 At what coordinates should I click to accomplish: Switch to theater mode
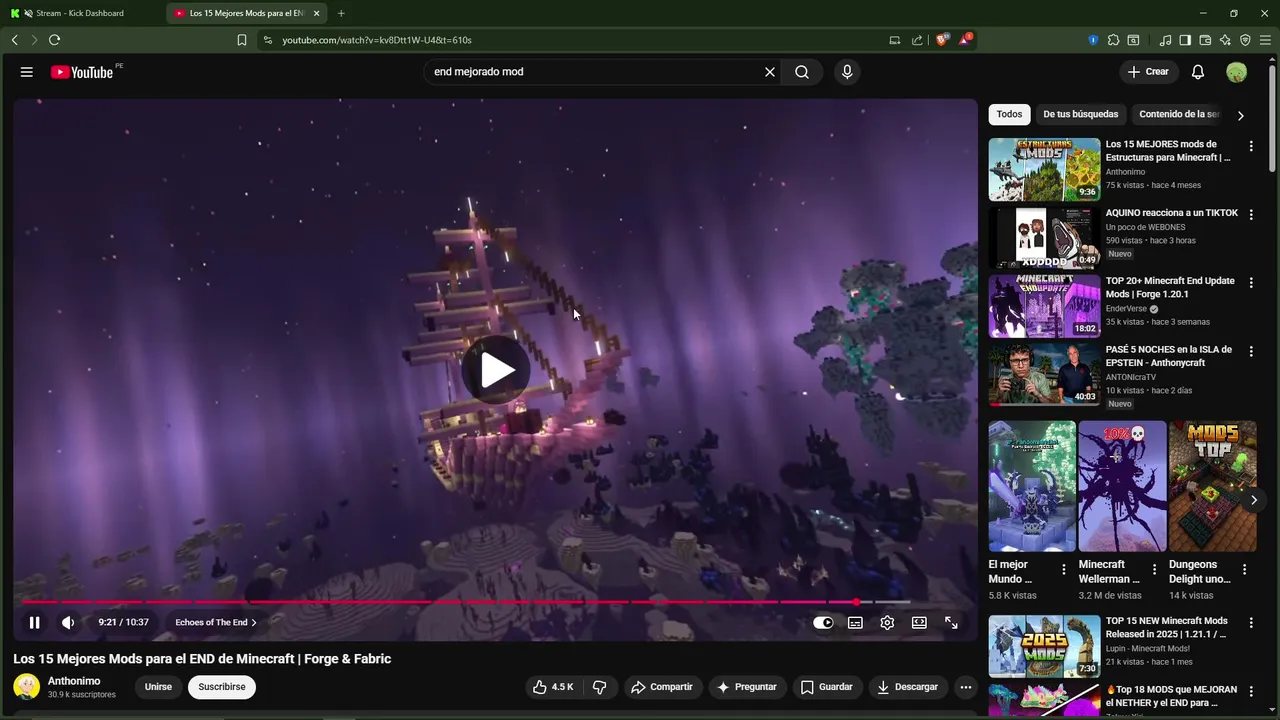pyautogui.click(x=919, y=622)
